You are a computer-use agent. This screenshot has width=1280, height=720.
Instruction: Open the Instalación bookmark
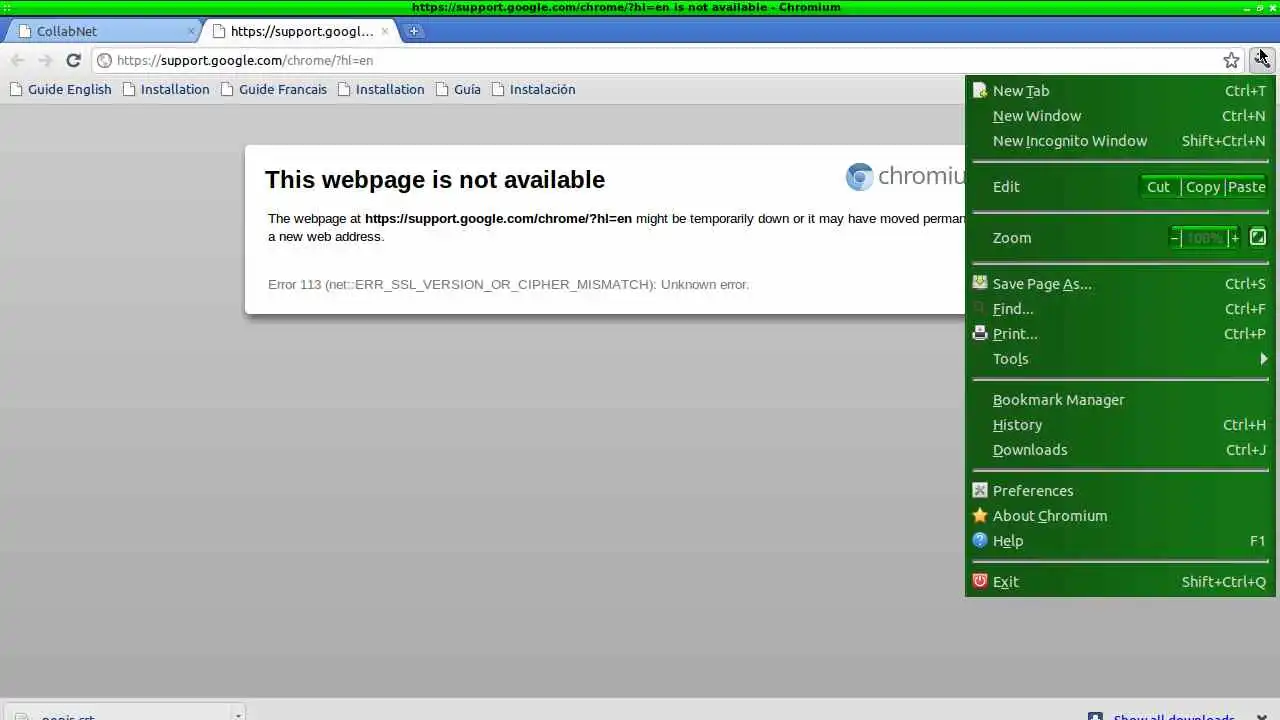tap(533, 89)
